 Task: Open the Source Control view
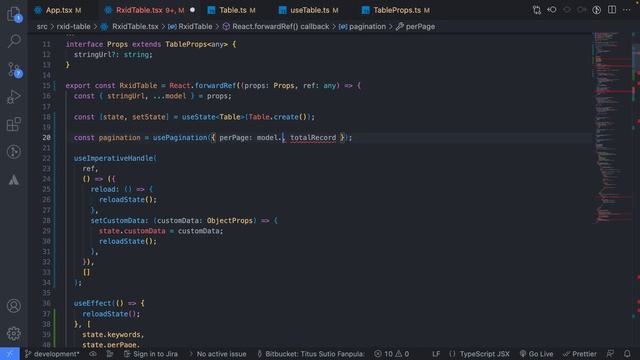pyautogui.click(x=14, y=70)
